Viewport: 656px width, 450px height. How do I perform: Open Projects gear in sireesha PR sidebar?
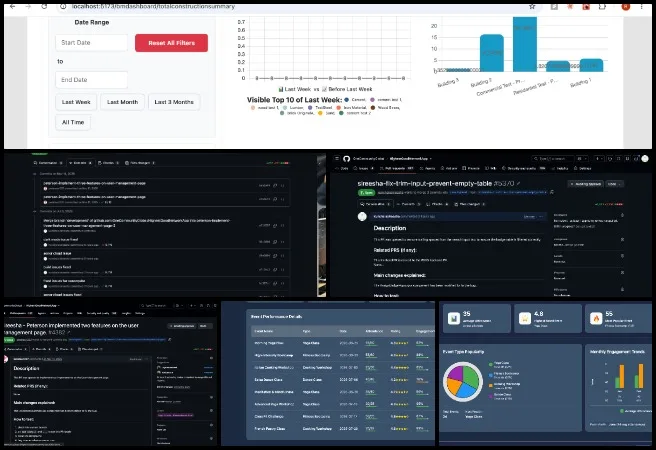622,273
